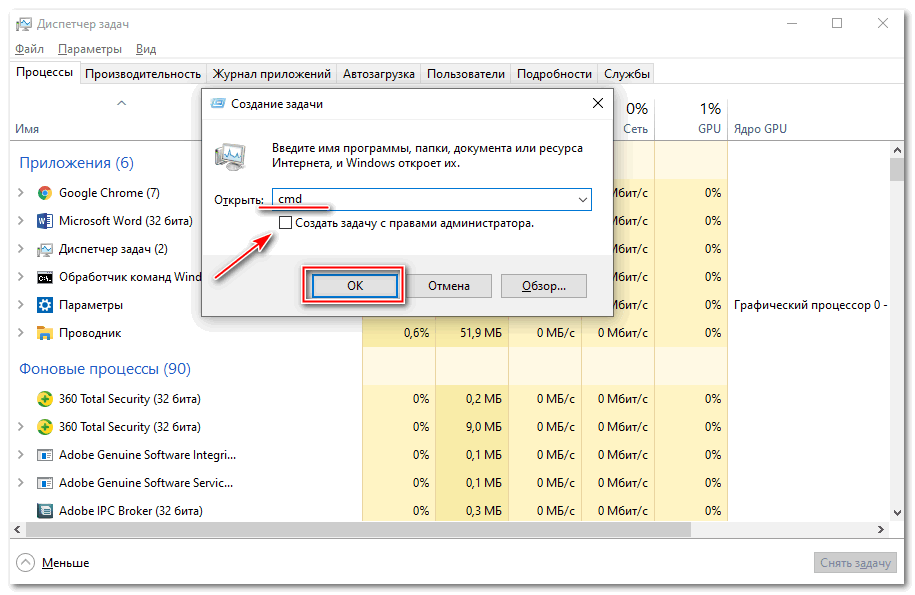The width and height of the screenshot is (915, 595).
Task: Click the Отмена button in dialog
Action: click(x=449, y=286)
